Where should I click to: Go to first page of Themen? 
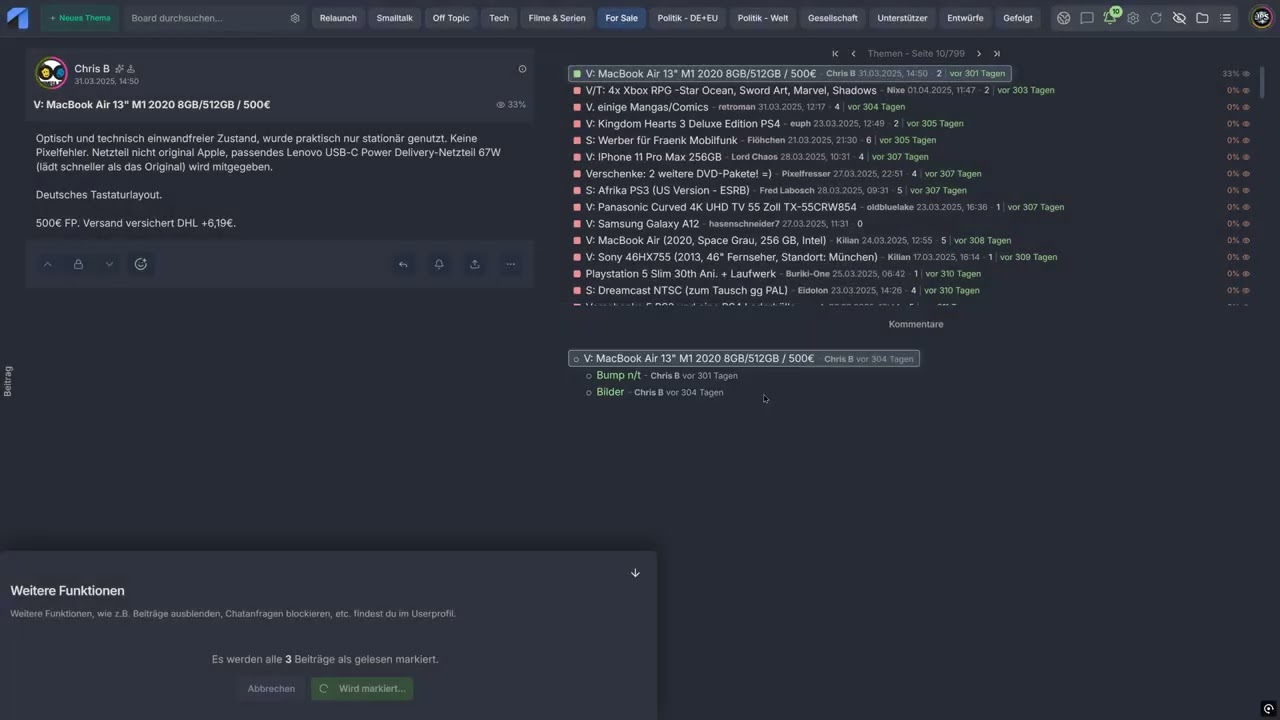click(x=835, y=53)
